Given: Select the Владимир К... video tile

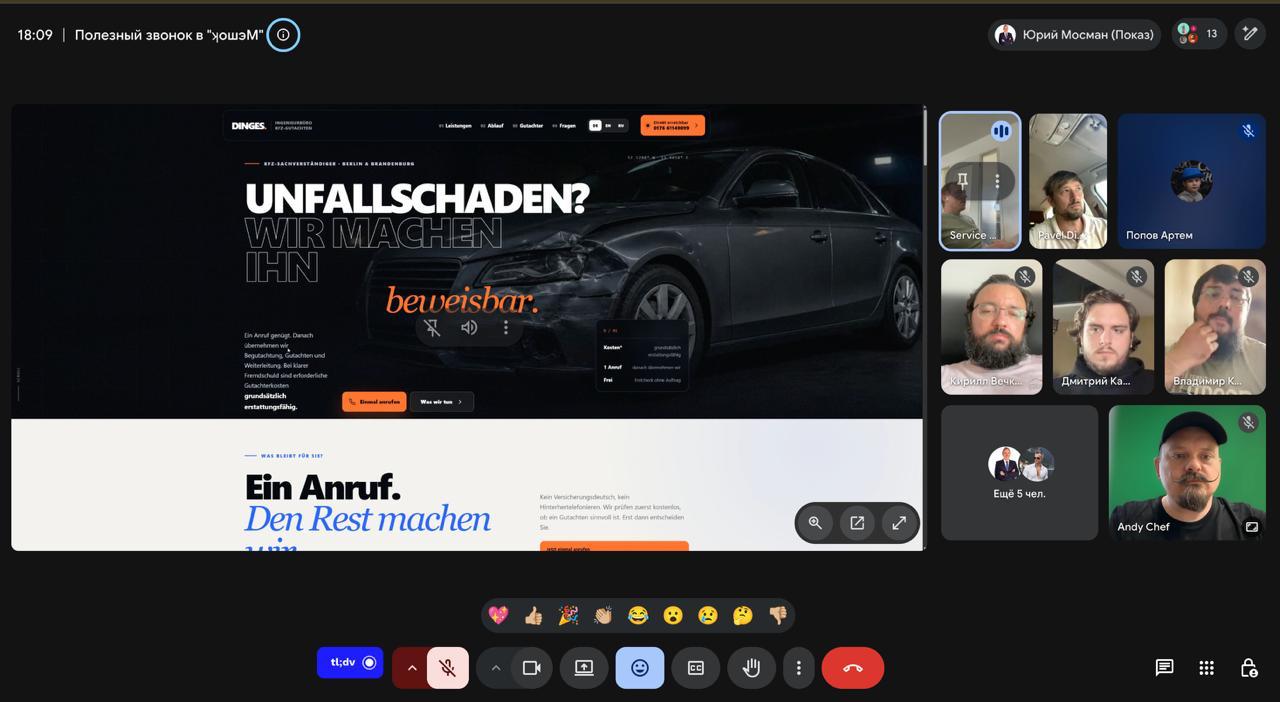Looking at the screenshot, I should pos(1215,327).
